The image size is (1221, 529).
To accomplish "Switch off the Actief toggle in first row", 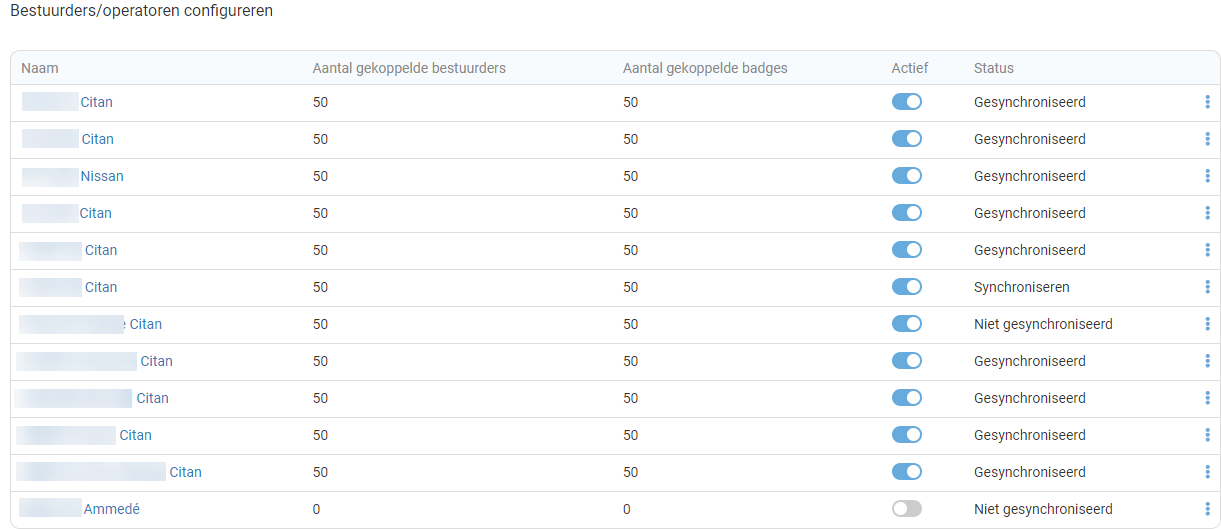I will [x=906, y=102].
